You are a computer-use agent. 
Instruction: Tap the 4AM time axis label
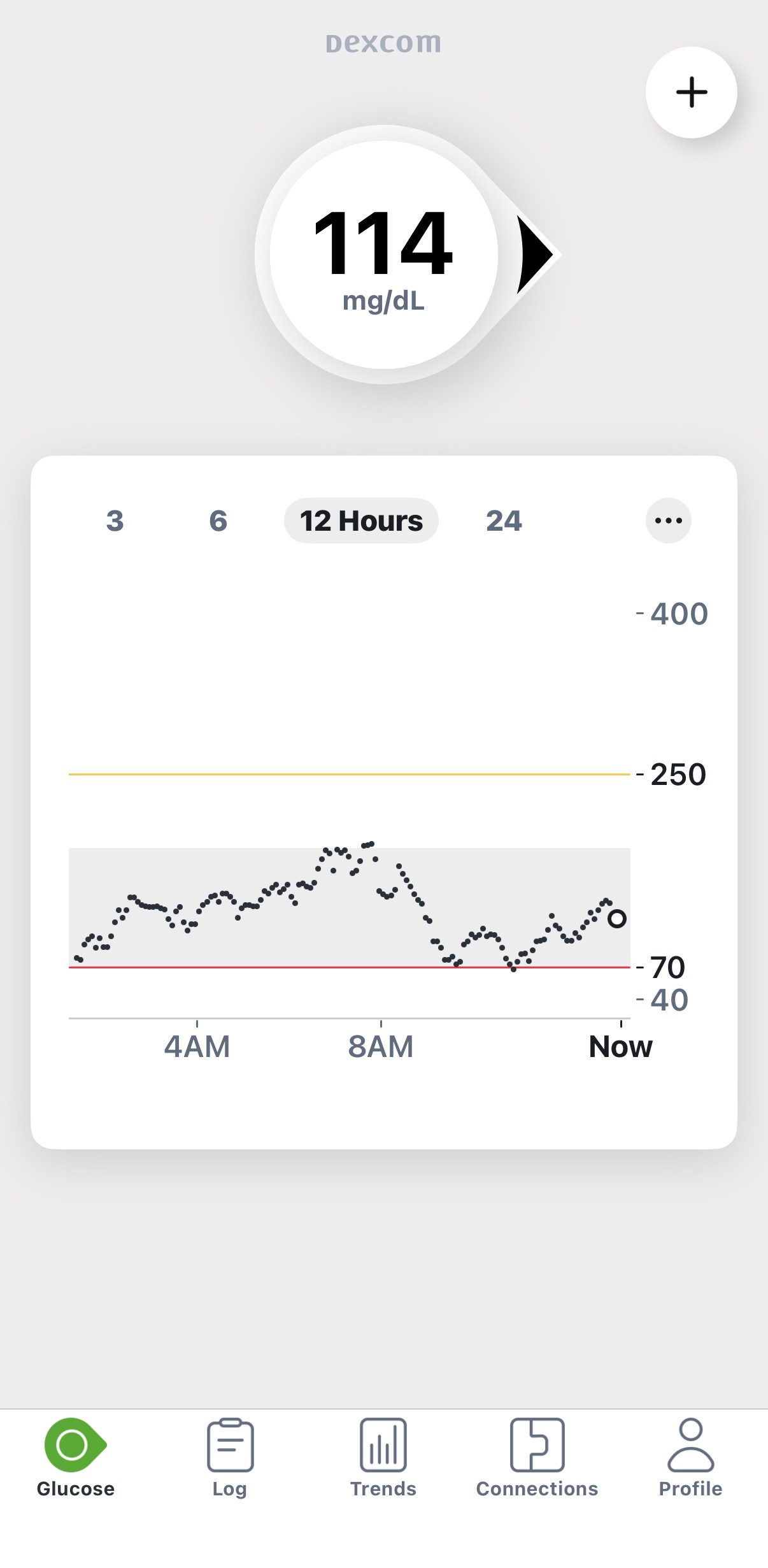coord(197,1046)
